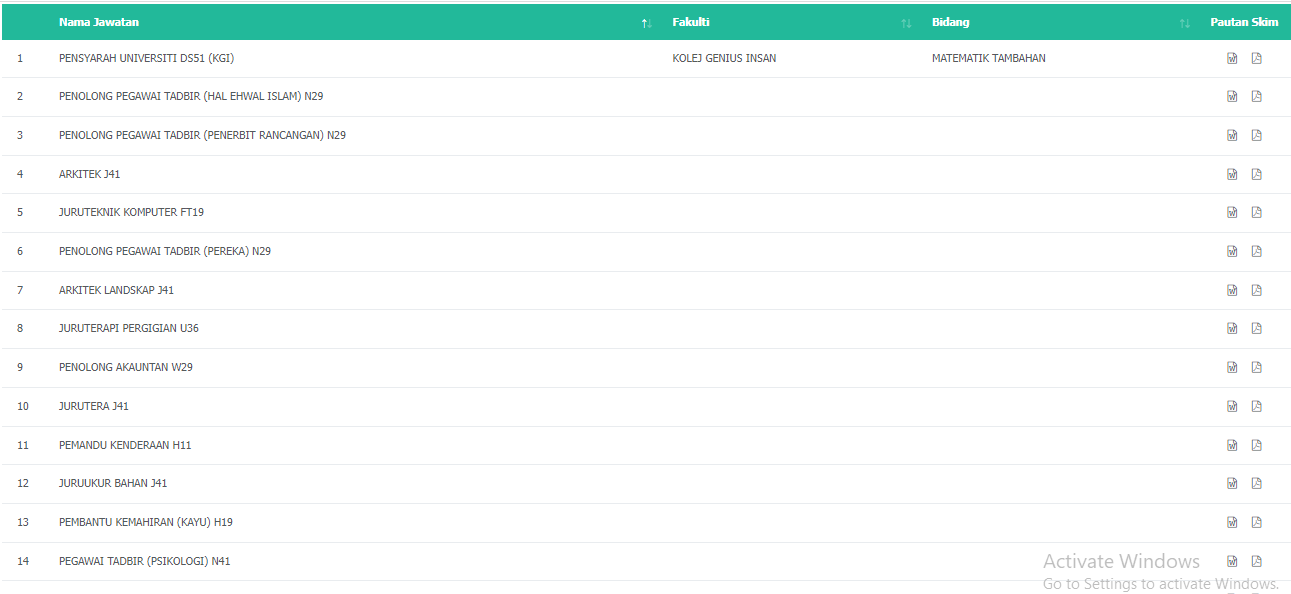
Task: Open PDF scheme for ARKITEK LANDSKAP J41
Action: click(x=1257, y=290)
